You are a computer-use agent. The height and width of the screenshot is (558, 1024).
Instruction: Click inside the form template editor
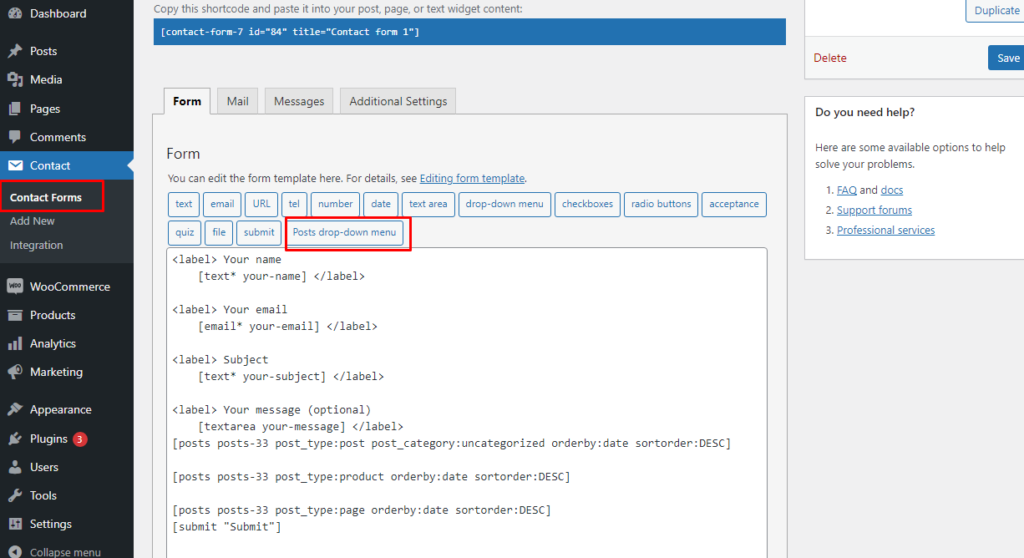click(466, 403)
